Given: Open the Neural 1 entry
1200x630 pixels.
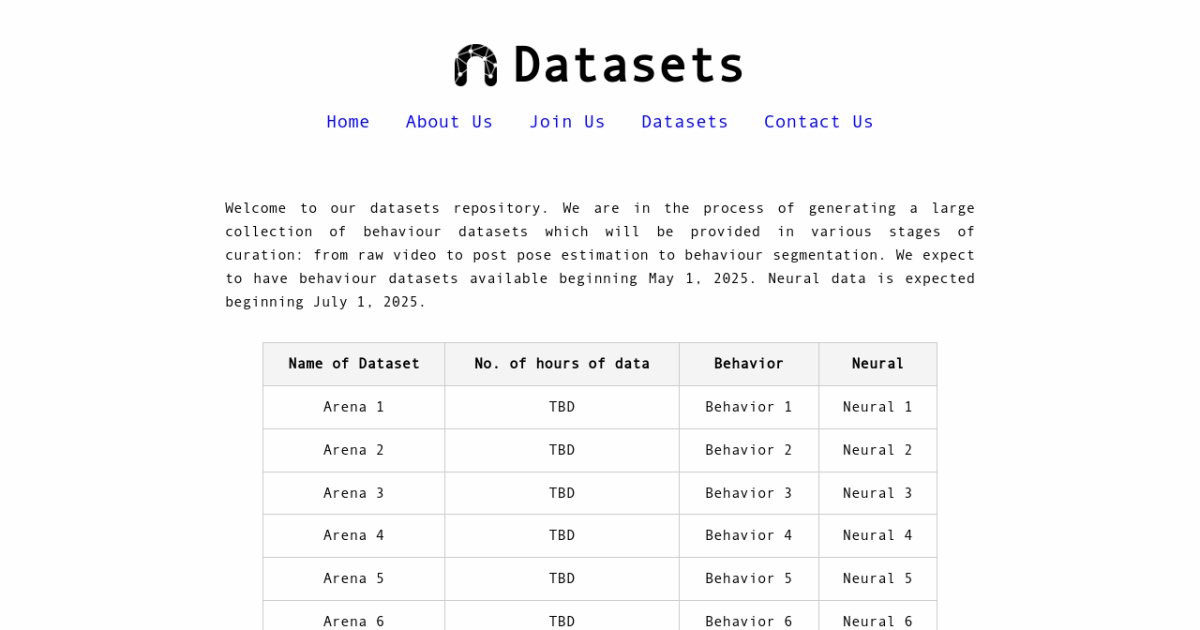Looking at the screenshot, I should pyautogui.click(x=878, y=407).
